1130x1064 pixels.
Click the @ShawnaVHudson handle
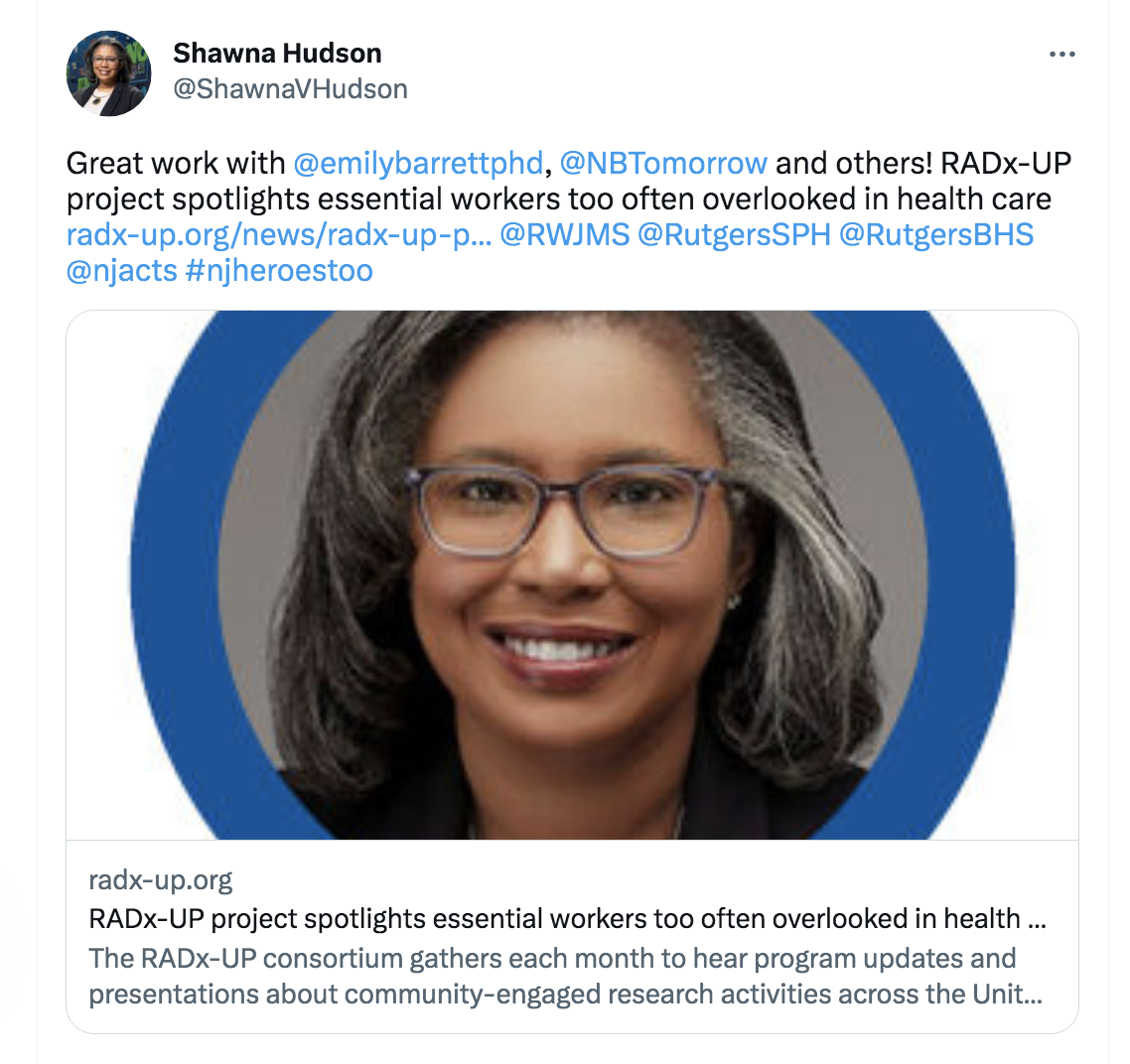[x=290, y=89]
